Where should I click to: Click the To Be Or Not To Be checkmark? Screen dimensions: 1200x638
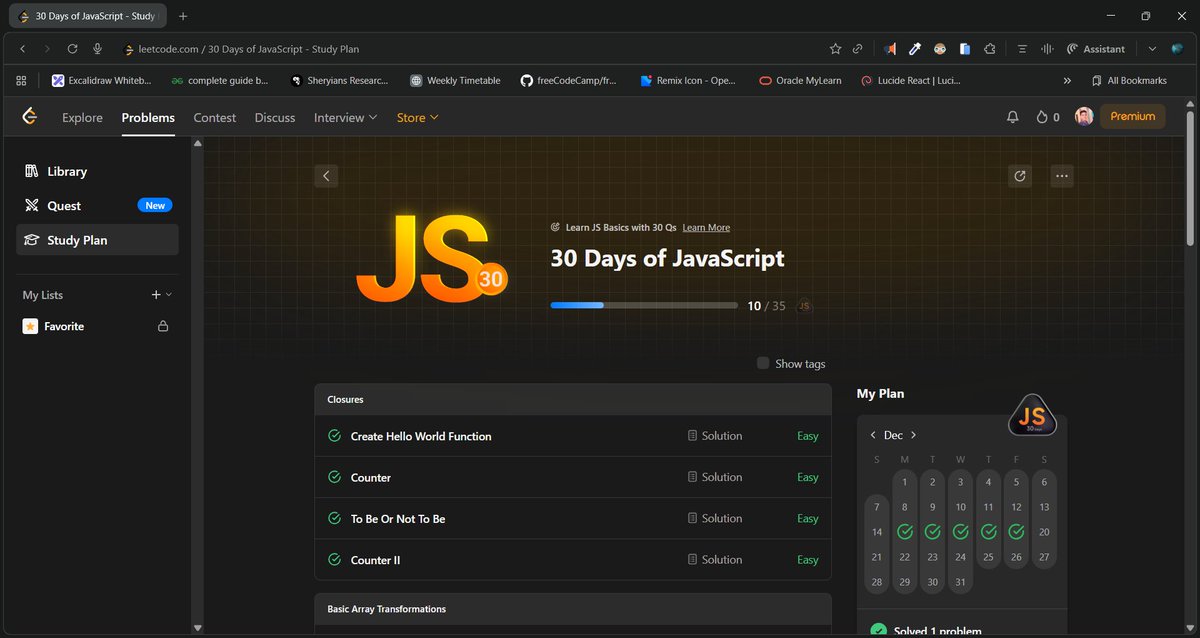point(335,519)
